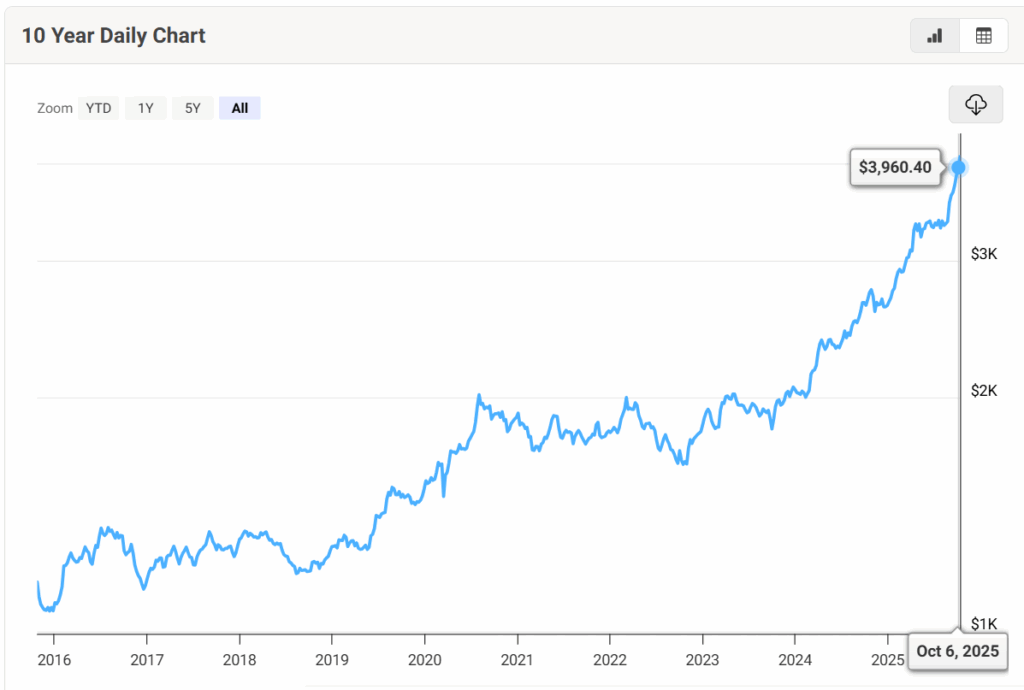Click the 2020 x-axis year label

click(x=424, y=660)
